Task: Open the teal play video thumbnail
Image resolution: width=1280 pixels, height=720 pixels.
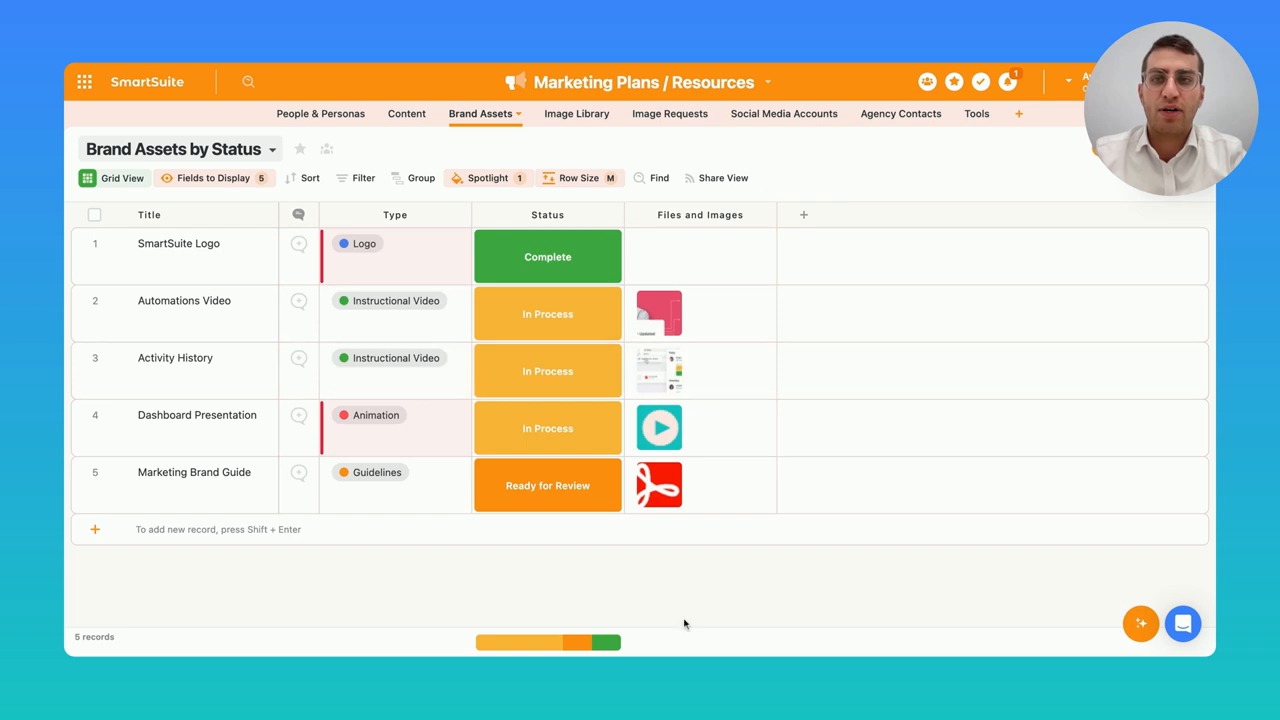Action: click(x=659, y=428)
